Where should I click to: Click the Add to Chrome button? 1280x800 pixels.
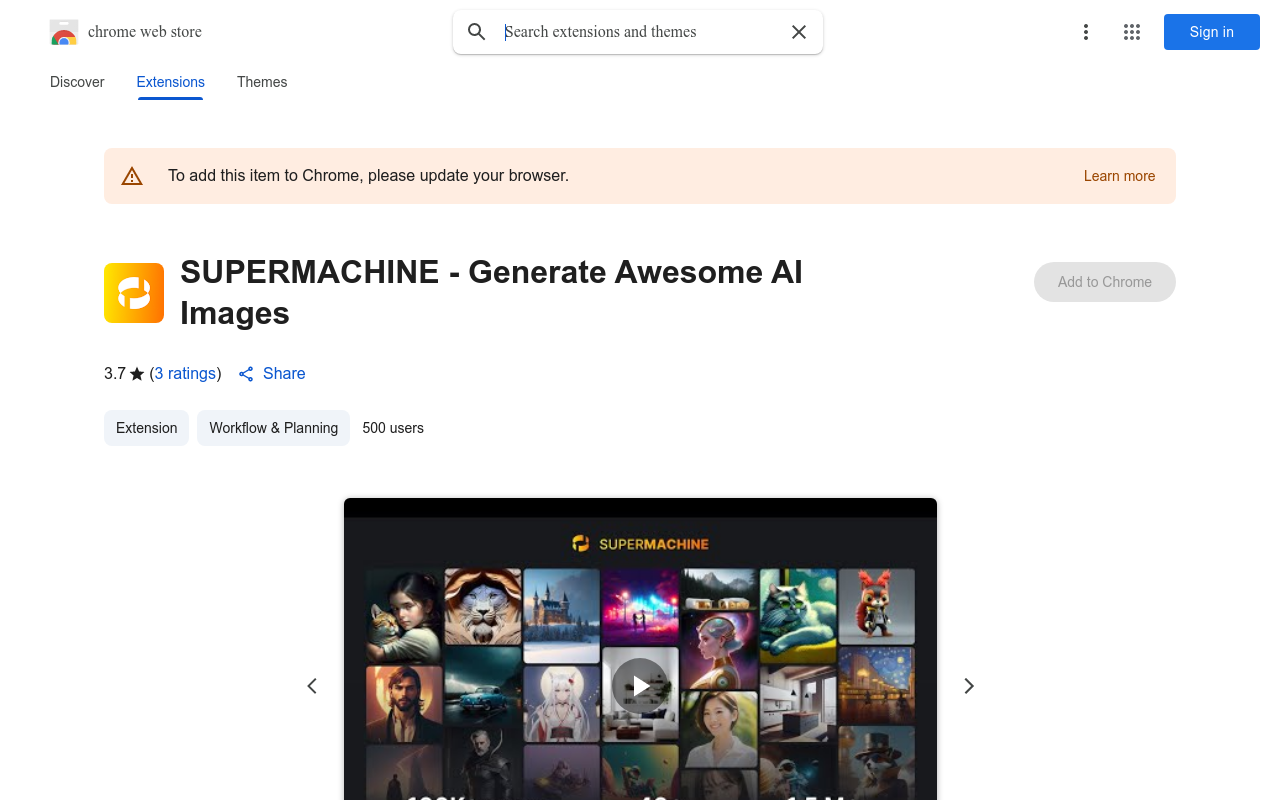click(x=1105, y=282)
